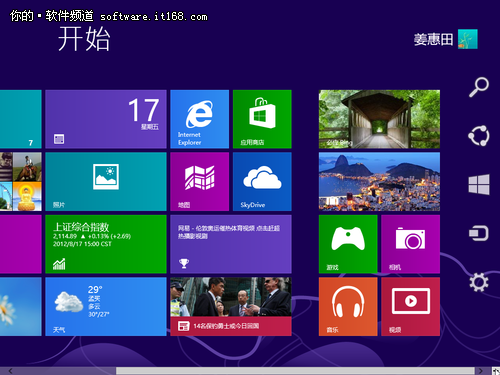Open the Camera tile
Image resolution: width=500 pixels, height=375 pixels.
point(410,244)
